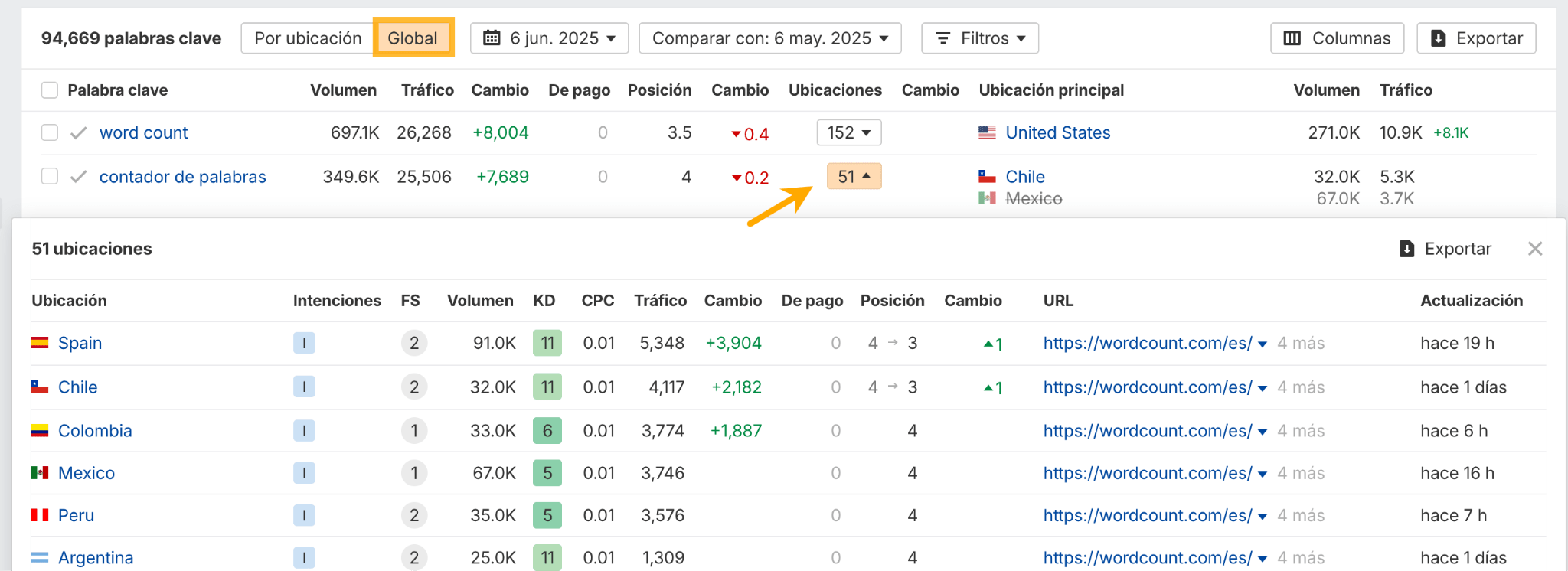
Task: Open the United States location link
Action: 1057,132
